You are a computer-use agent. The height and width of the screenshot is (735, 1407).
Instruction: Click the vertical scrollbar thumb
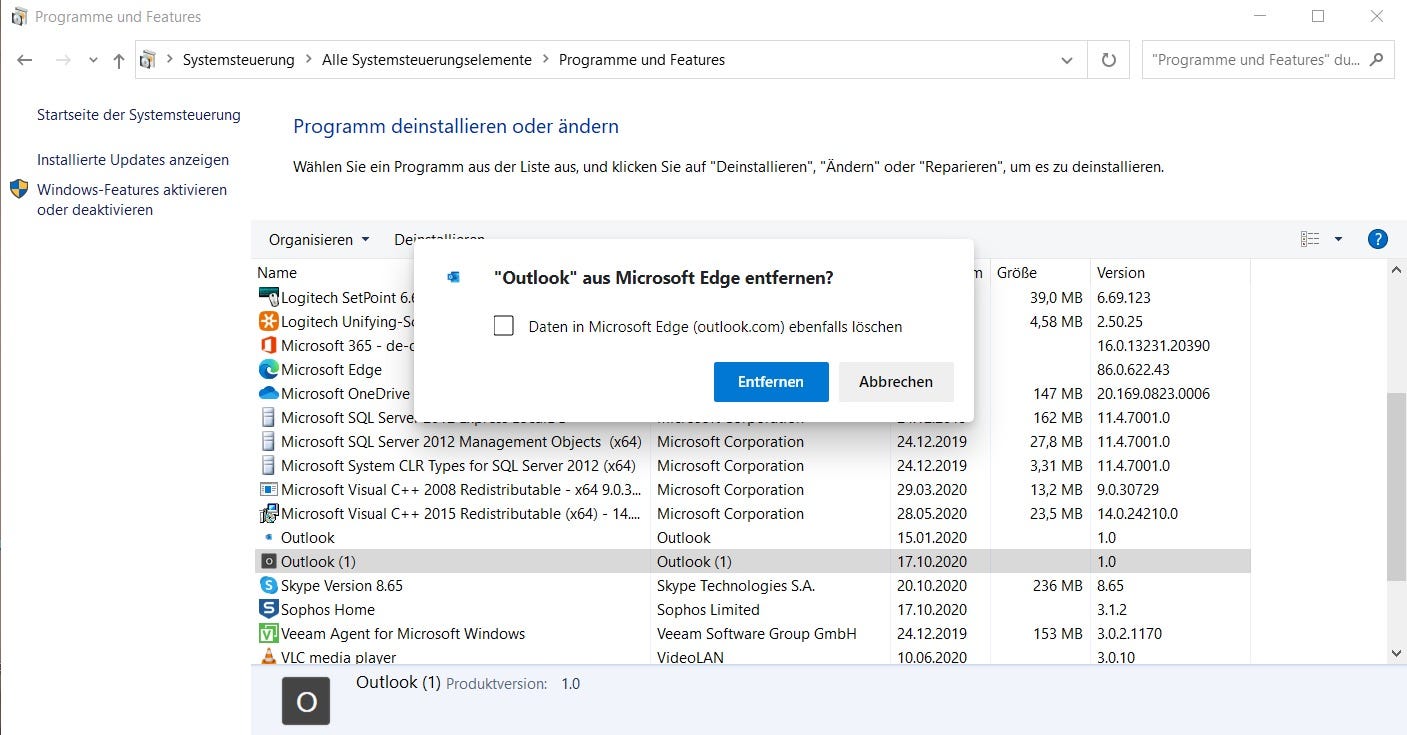[x=1397, y=486]
